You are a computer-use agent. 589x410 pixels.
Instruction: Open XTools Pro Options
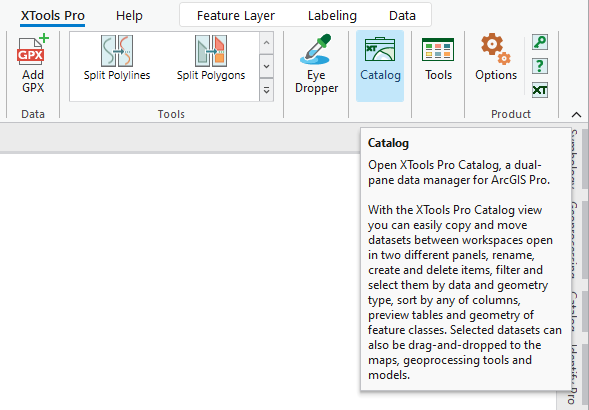tap(496, 57)
